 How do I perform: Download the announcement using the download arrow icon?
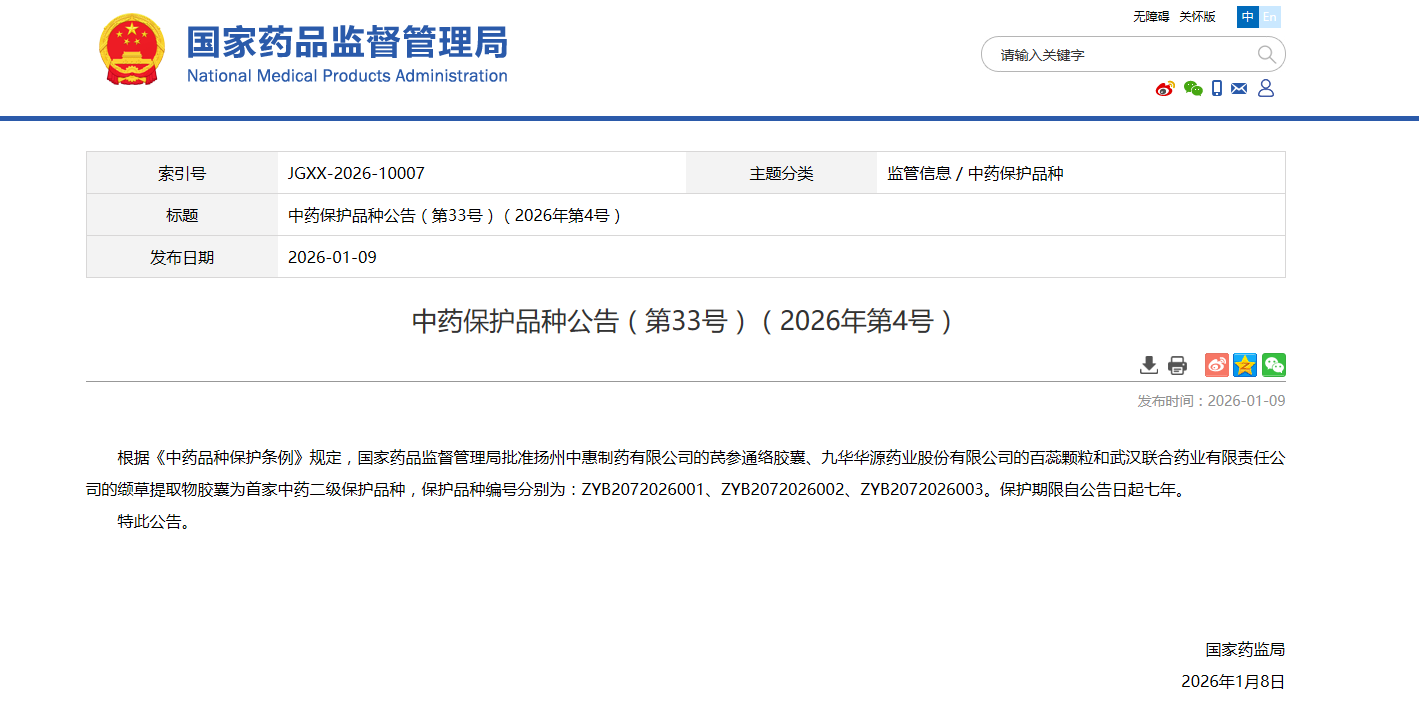pos(1149,365)
